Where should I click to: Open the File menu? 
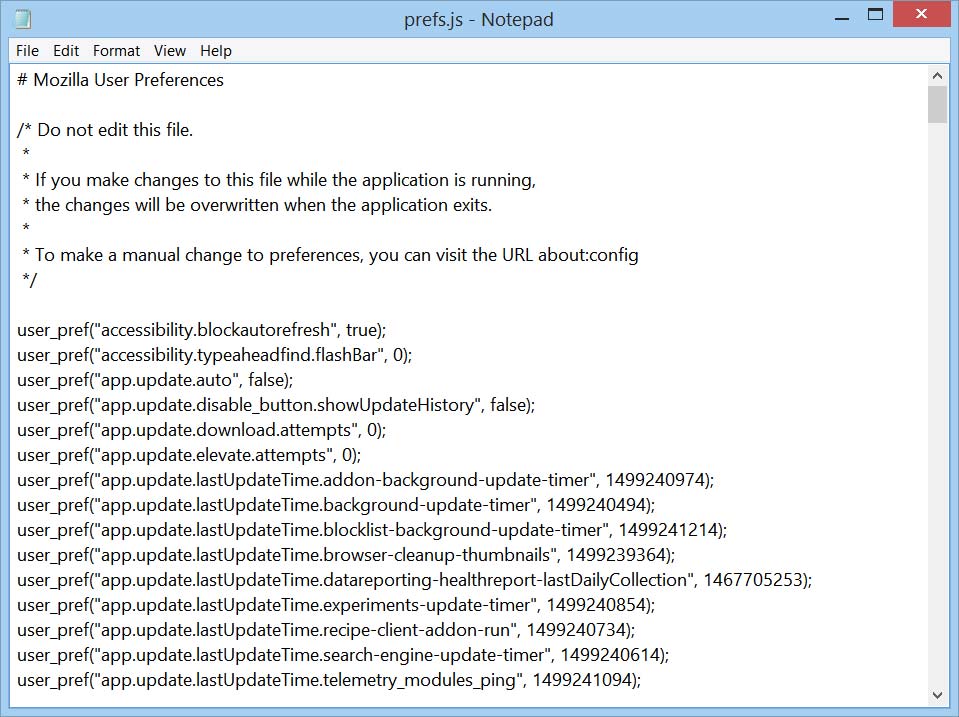coord(27,51)
